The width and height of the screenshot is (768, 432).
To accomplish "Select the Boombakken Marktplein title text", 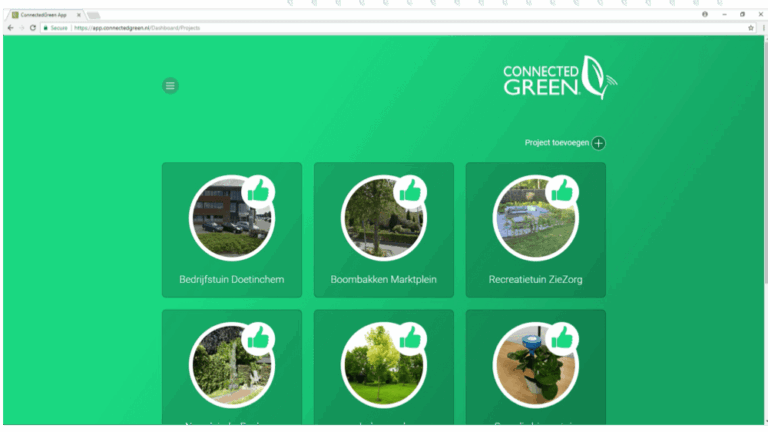I will click(384, 279).
